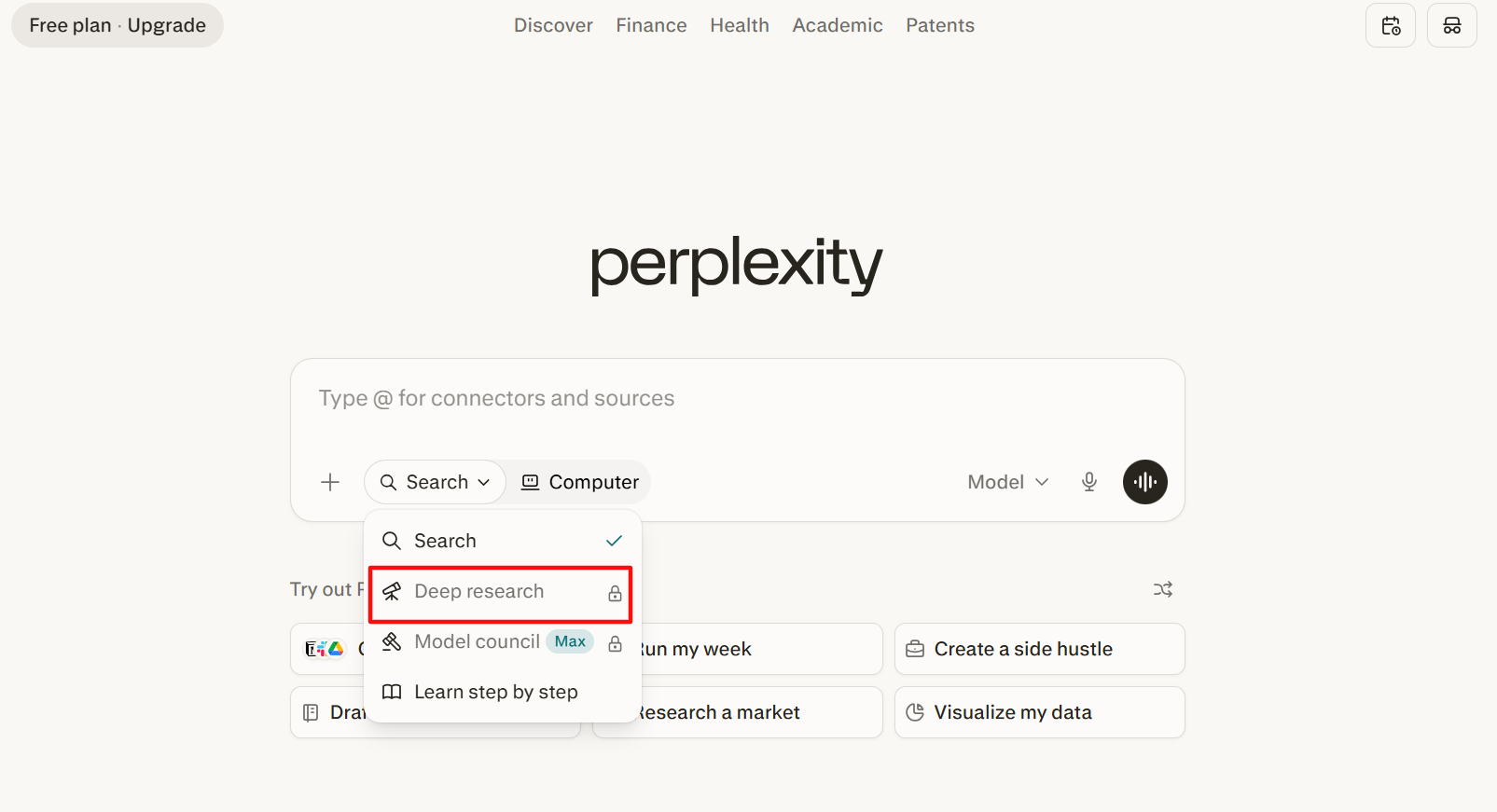This screenshot has width=1497, height=812.
Task: Click the lock icon beside Model council
Action: coord(615,643)
